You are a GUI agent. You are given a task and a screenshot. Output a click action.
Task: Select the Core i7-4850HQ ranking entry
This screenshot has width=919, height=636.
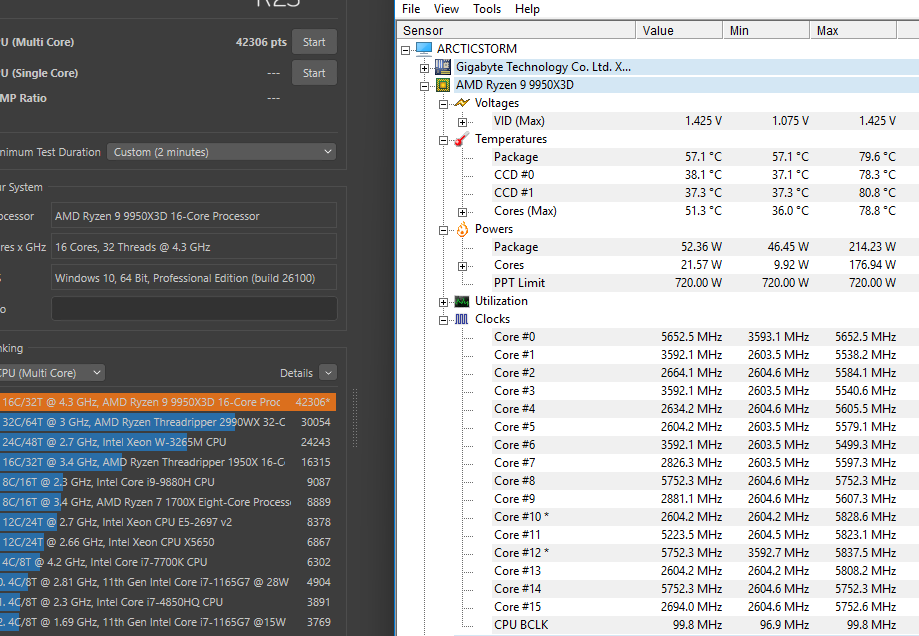(168, 602)
